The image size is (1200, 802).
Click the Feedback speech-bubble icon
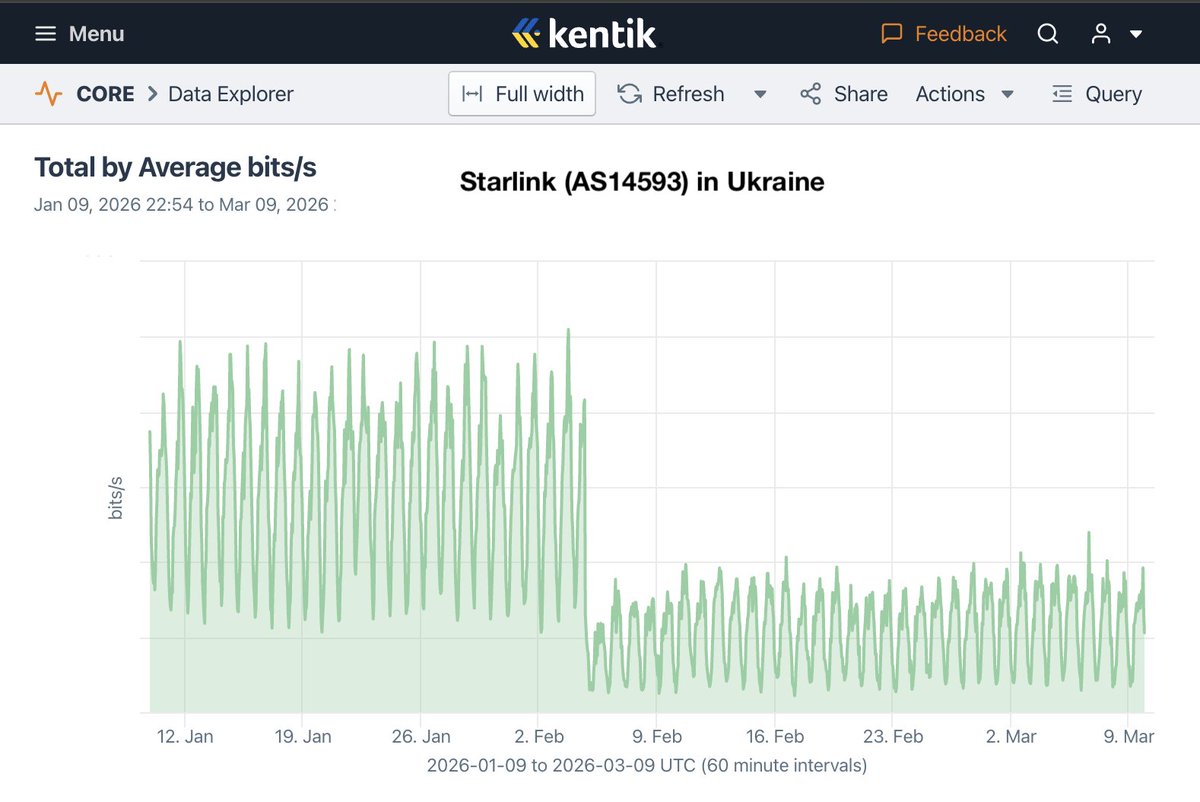pos(890,33)
